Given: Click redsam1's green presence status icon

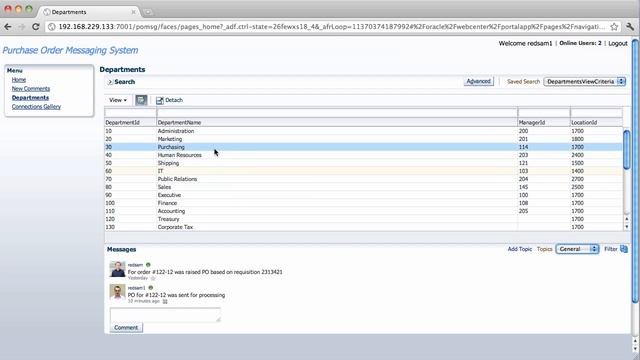Looking at the screenshot, I should pos(151,287).
